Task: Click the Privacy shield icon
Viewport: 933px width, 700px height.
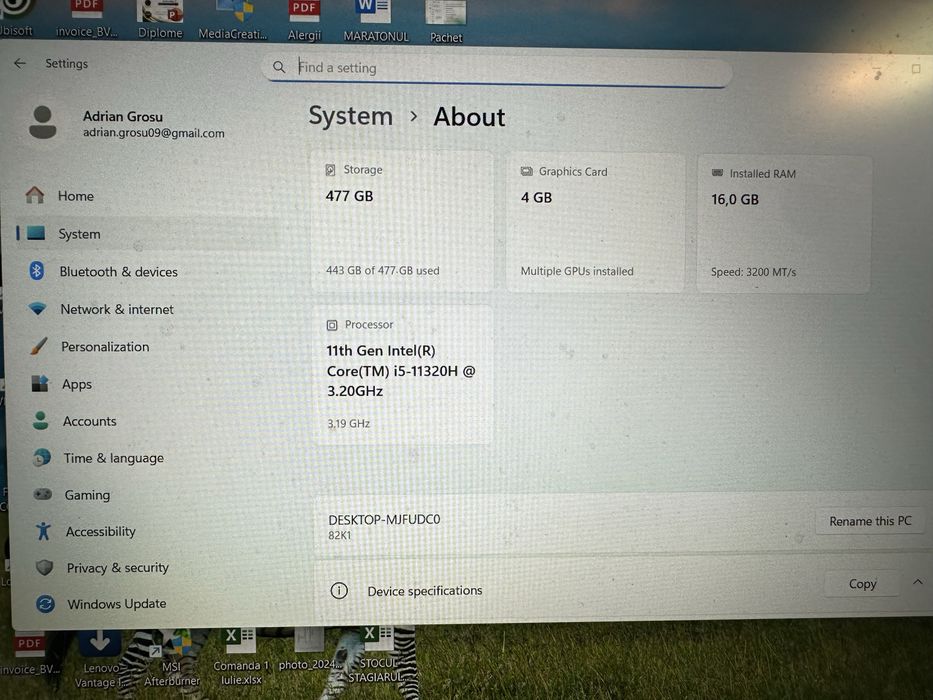Action: pos(44,567)
